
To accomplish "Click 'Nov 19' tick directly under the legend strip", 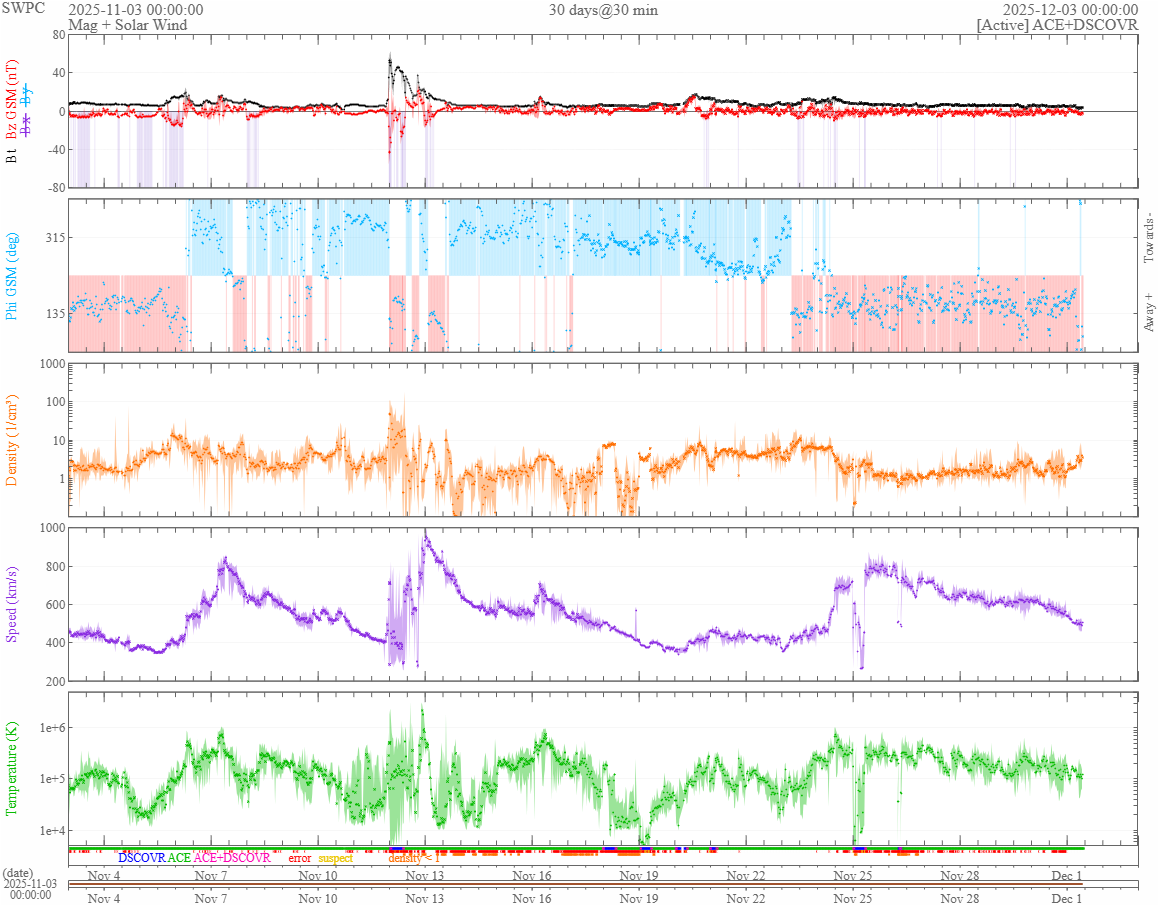I will coord(639,875).
